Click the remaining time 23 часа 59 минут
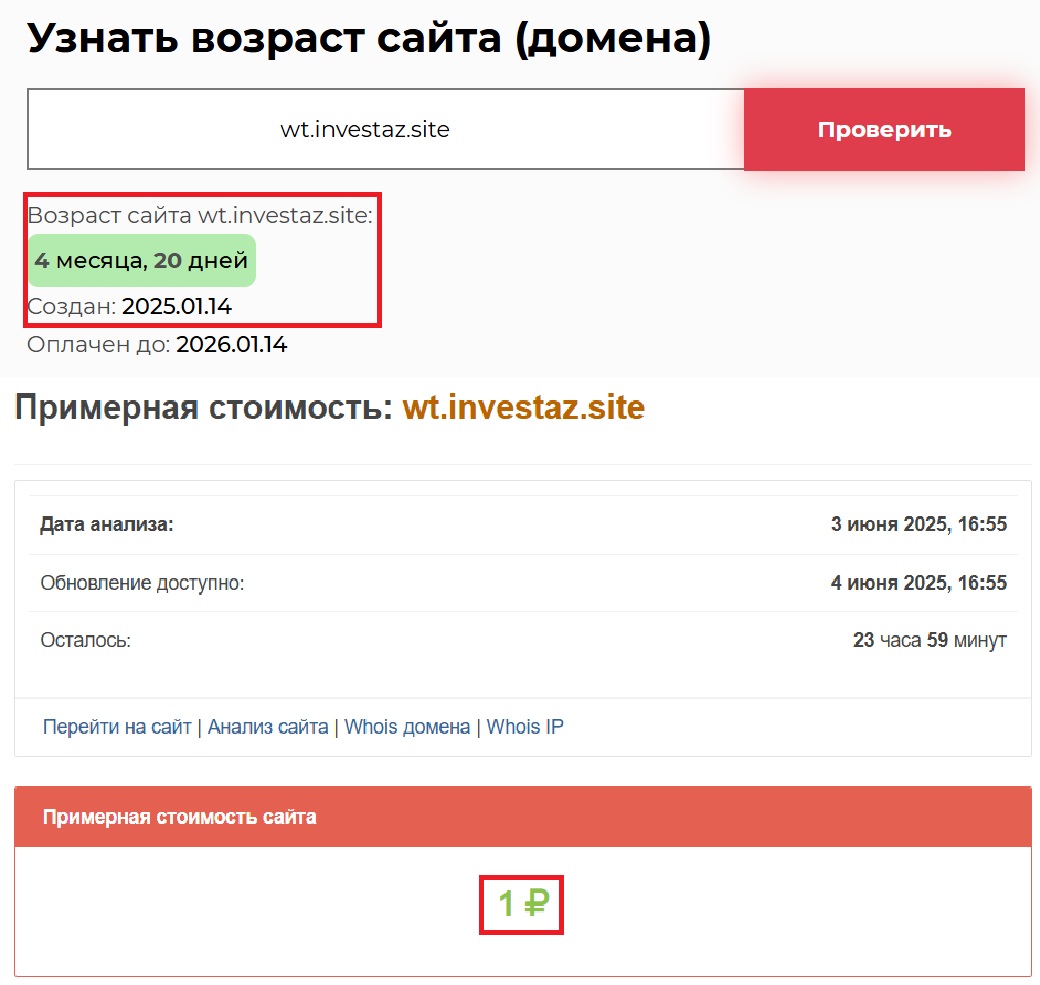The height and width of the screenshot is (985, 1040). tap(929, 640)
